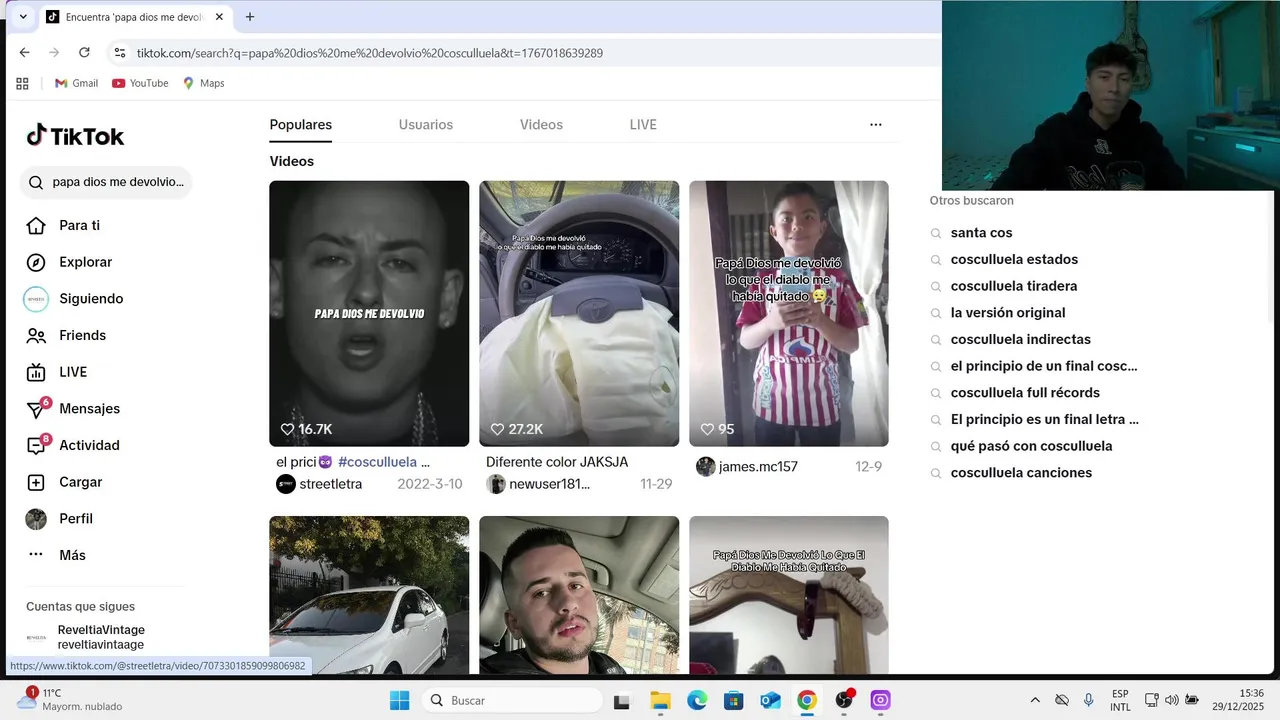Open the Explorar compass icon
Screen dimensions: 1280x720
[x=36, y=262]
